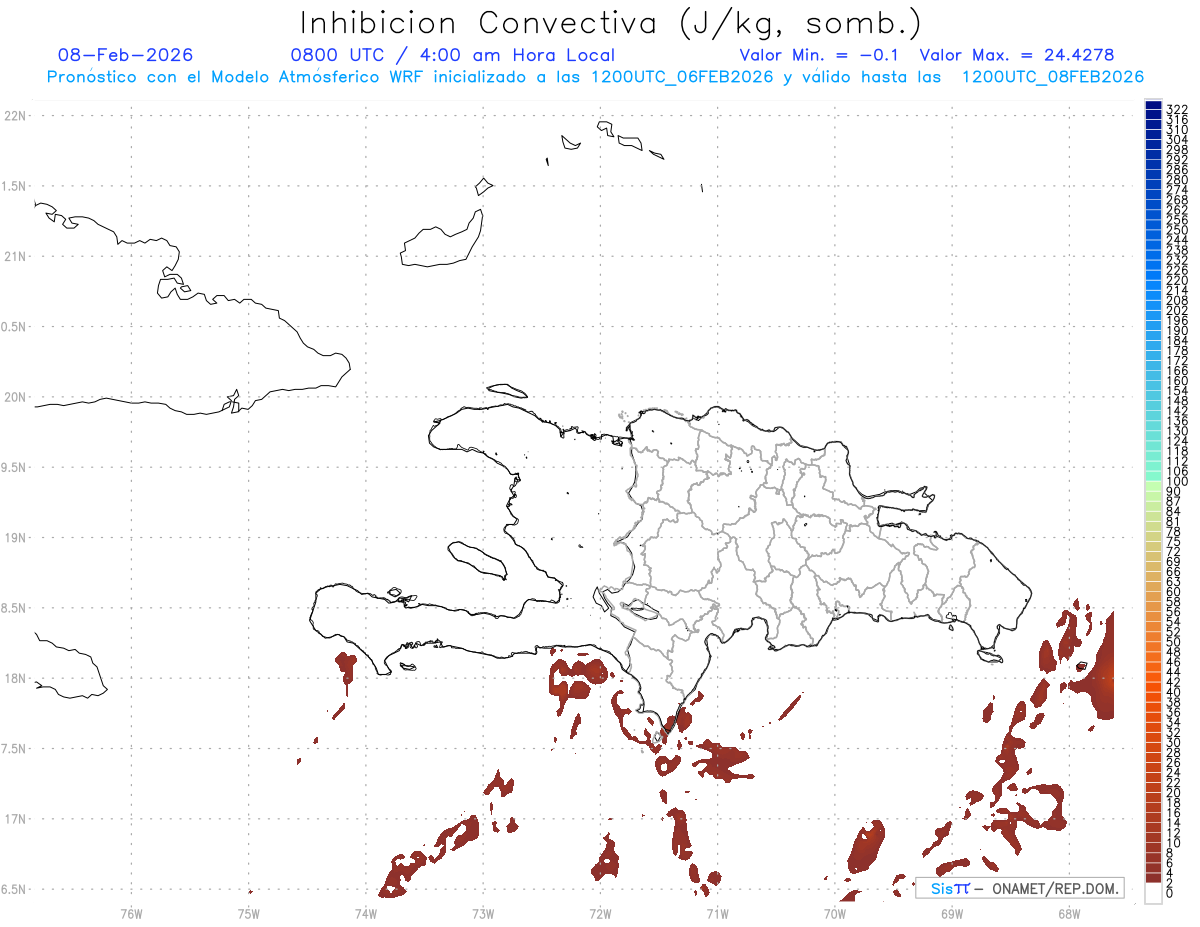
Task: Click the title "Inhibicion Convectiva (J/kg, somb.)"
Action: 611,23
